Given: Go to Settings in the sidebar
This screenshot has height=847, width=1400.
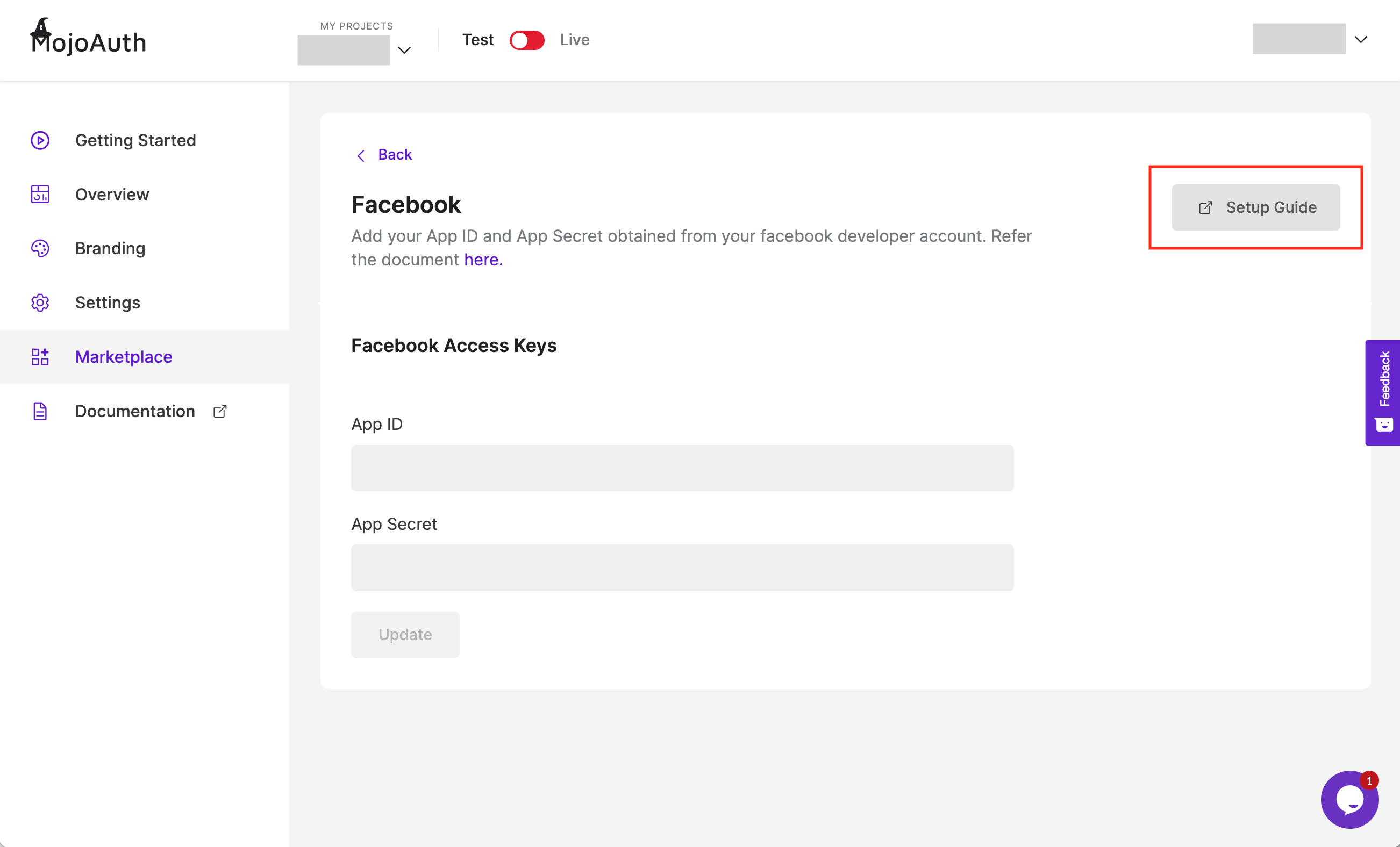Looking at the screenshot, I should coord(108,303).
